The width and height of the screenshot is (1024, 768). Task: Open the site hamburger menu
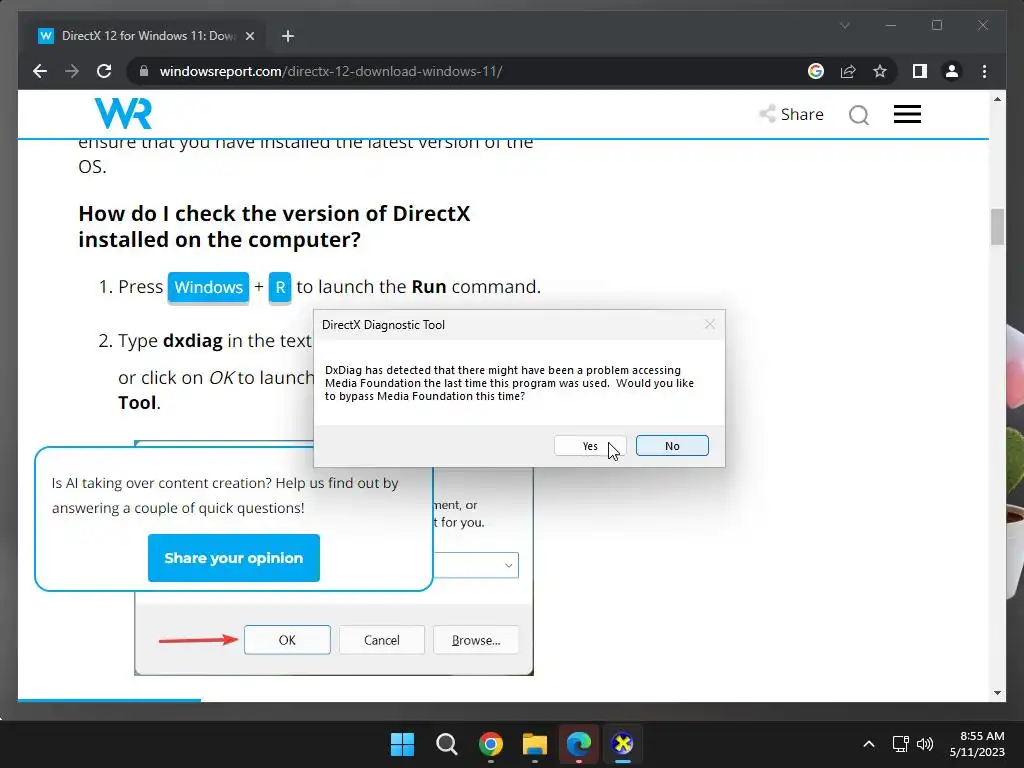[x=907, y=114]
